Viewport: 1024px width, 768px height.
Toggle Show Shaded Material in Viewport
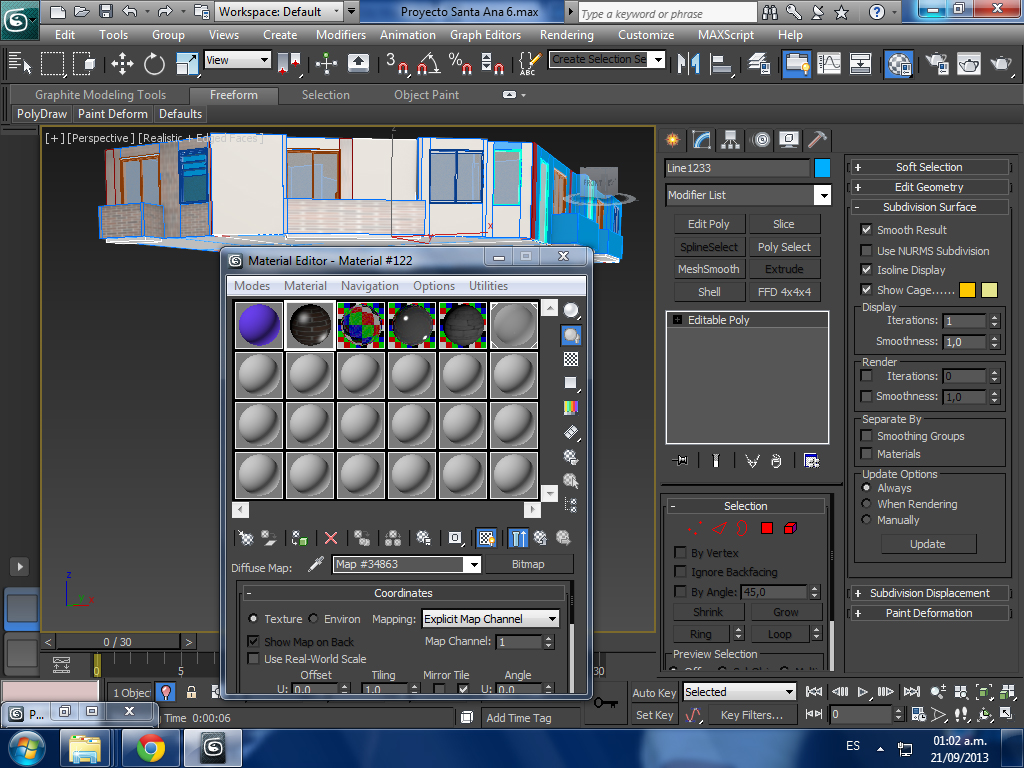[x=486, y=538]
